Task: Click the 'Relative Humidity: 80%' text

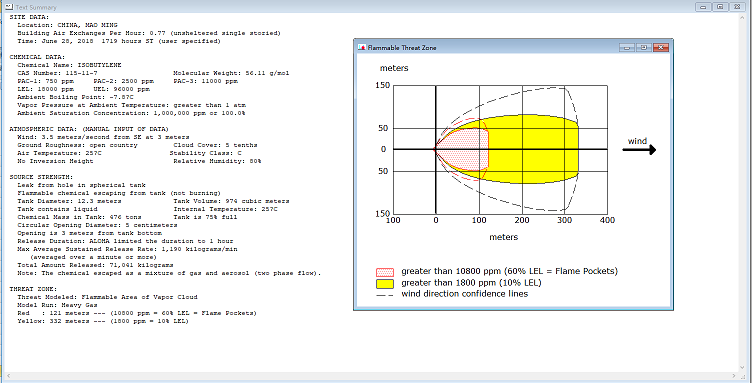Action: point(217,161)
